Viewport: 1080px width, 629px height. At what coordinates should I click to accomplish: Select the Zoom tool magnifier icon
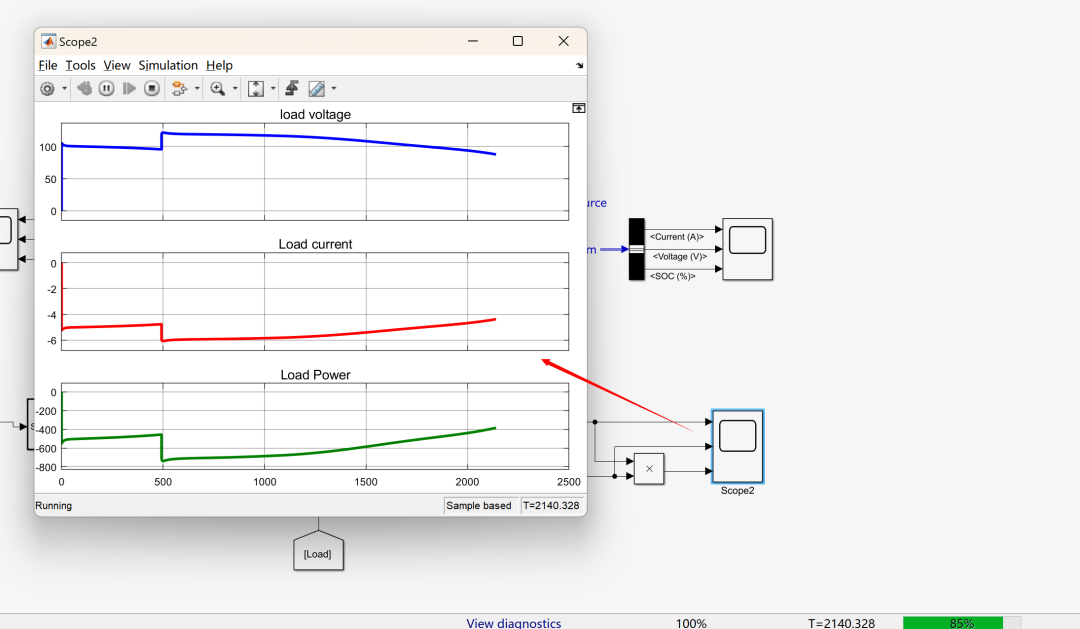217,89
